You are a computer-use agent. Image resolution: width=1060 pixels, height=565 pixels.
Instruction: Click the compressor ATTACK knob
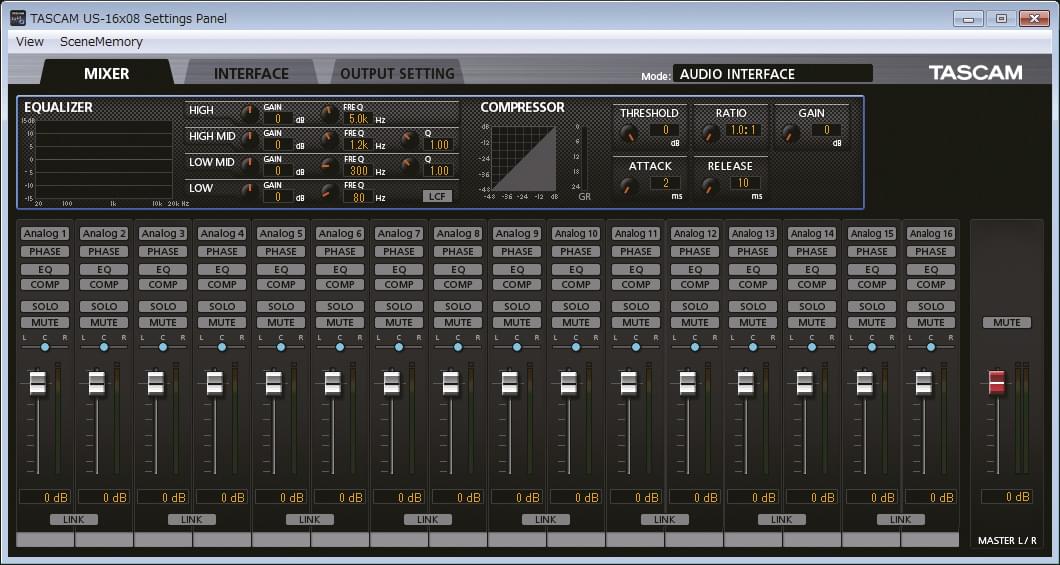629,187
